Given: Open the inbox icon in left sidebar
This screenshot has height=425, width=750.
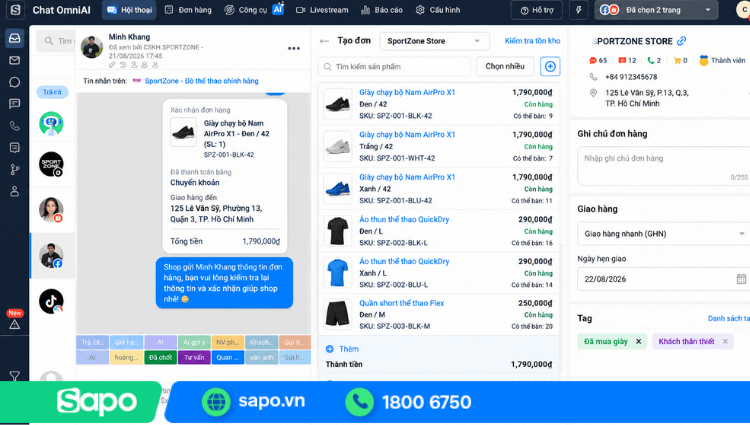Looking at the screenshot, I should [x=14, y=38].
